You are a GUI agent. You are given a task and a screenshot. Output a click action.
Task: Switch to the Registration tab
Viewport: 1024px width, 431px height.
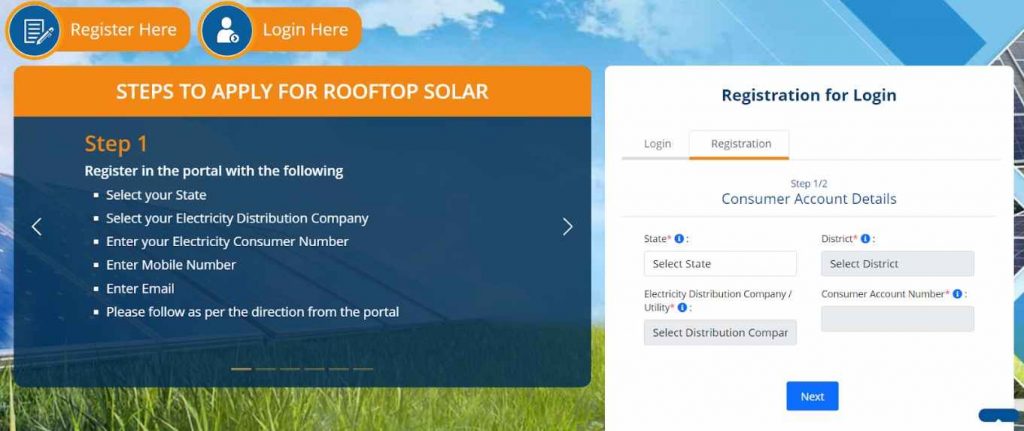741,144
